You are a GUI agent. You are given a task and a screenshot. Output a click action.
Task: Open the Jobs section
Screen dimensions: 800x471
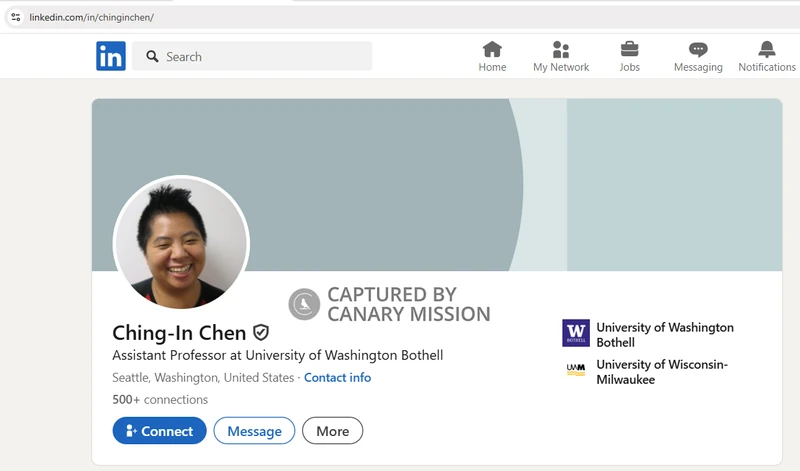point(629,57)
